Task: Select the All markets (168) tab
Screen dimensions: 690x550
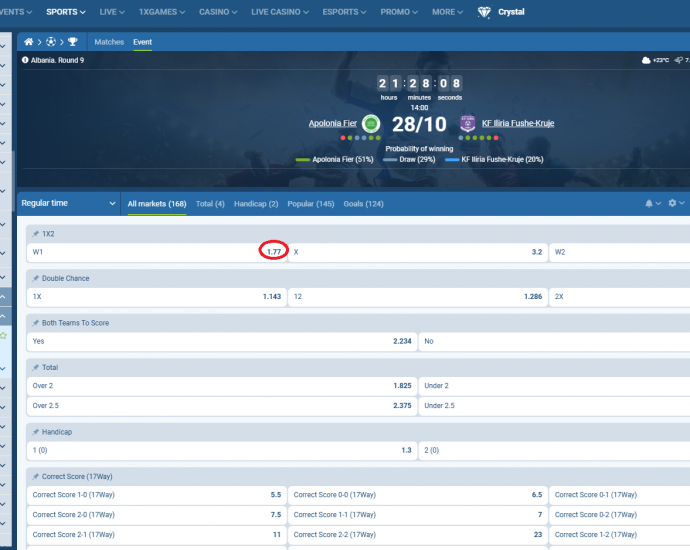Action: point(157,204)
